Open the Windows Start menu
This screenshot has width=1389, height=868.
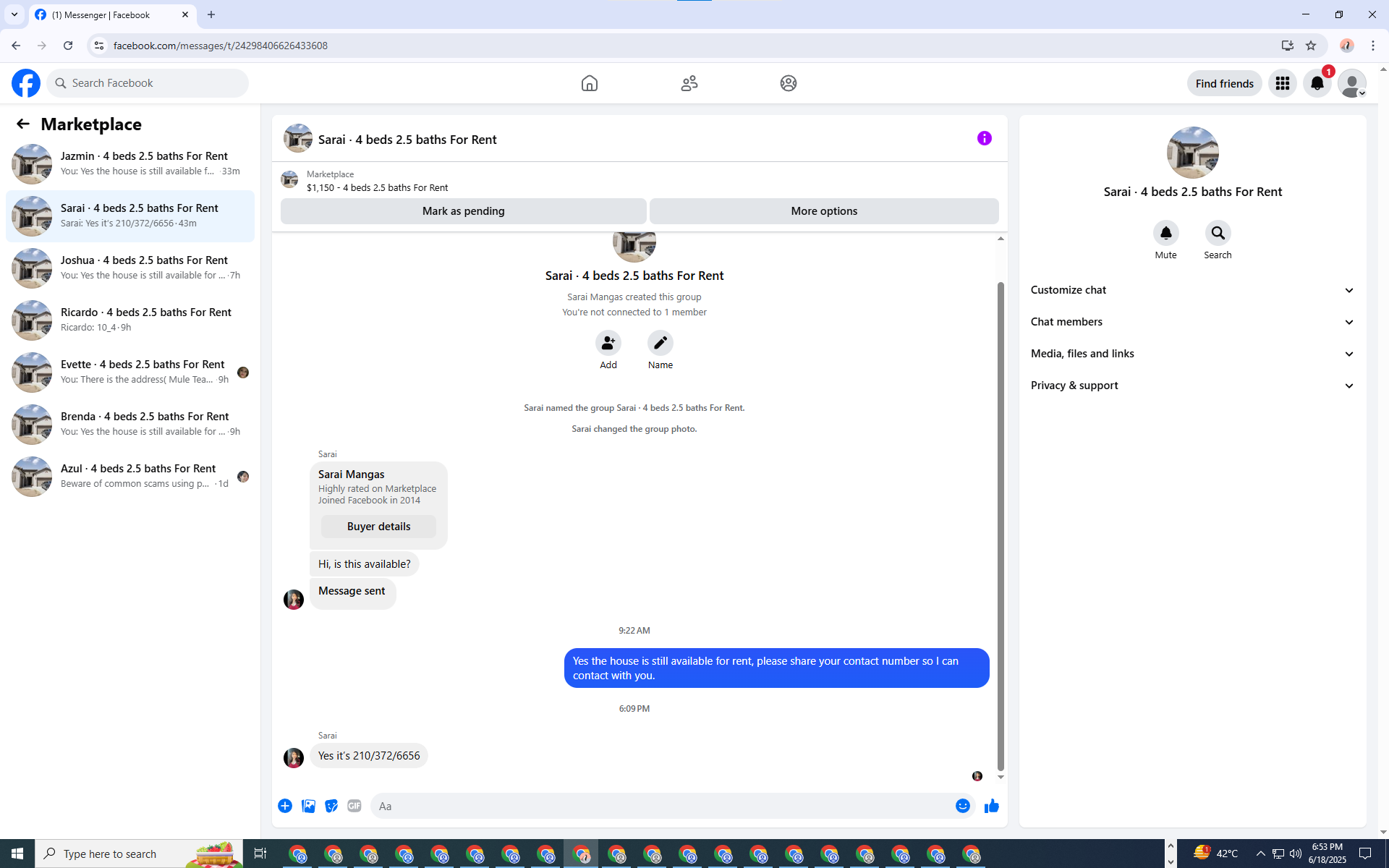point(17,854)
